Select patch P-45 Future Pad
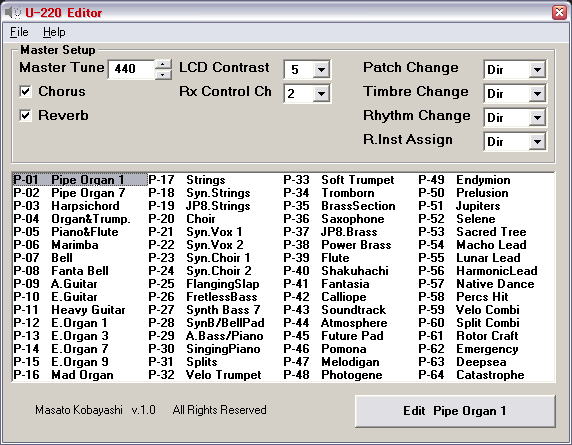The image size is (572, 445). pos(350,336)
